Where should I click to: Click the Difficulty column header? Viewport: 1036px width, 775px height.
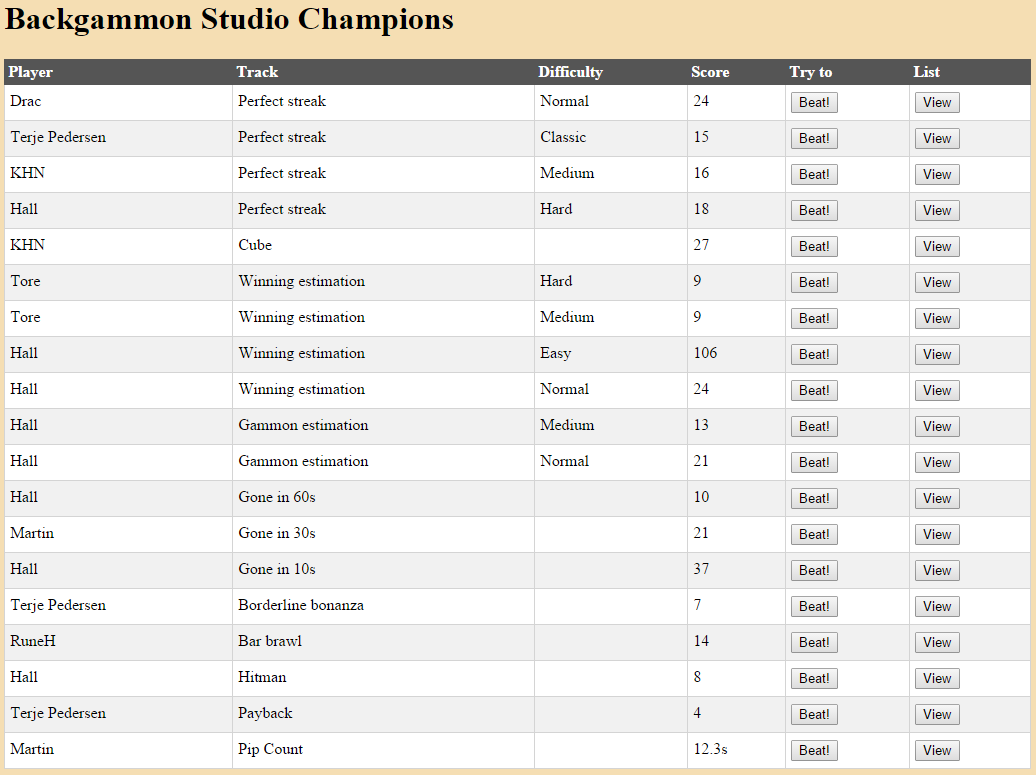(x=570, y=72)
